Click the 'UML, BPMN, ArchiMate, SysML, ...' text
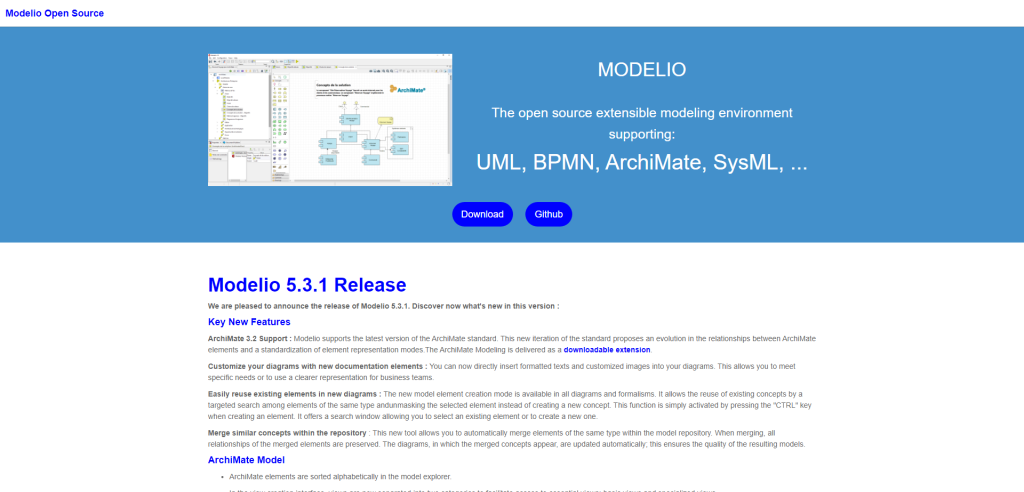Viewport: 1024px width, 492px height. (642, 163)
